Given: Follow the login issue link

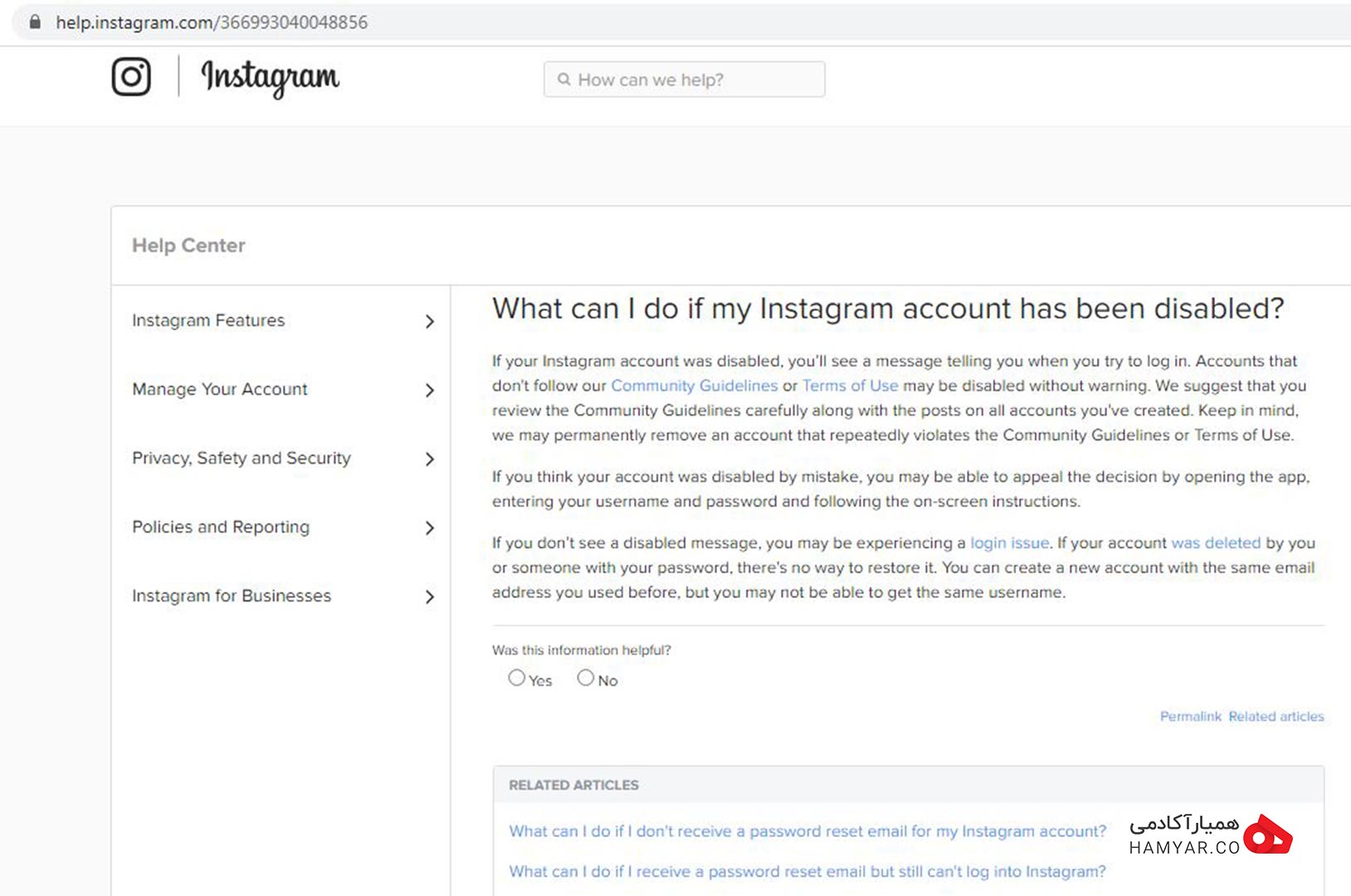Looking at the screenshot, I should [1009, 543].
